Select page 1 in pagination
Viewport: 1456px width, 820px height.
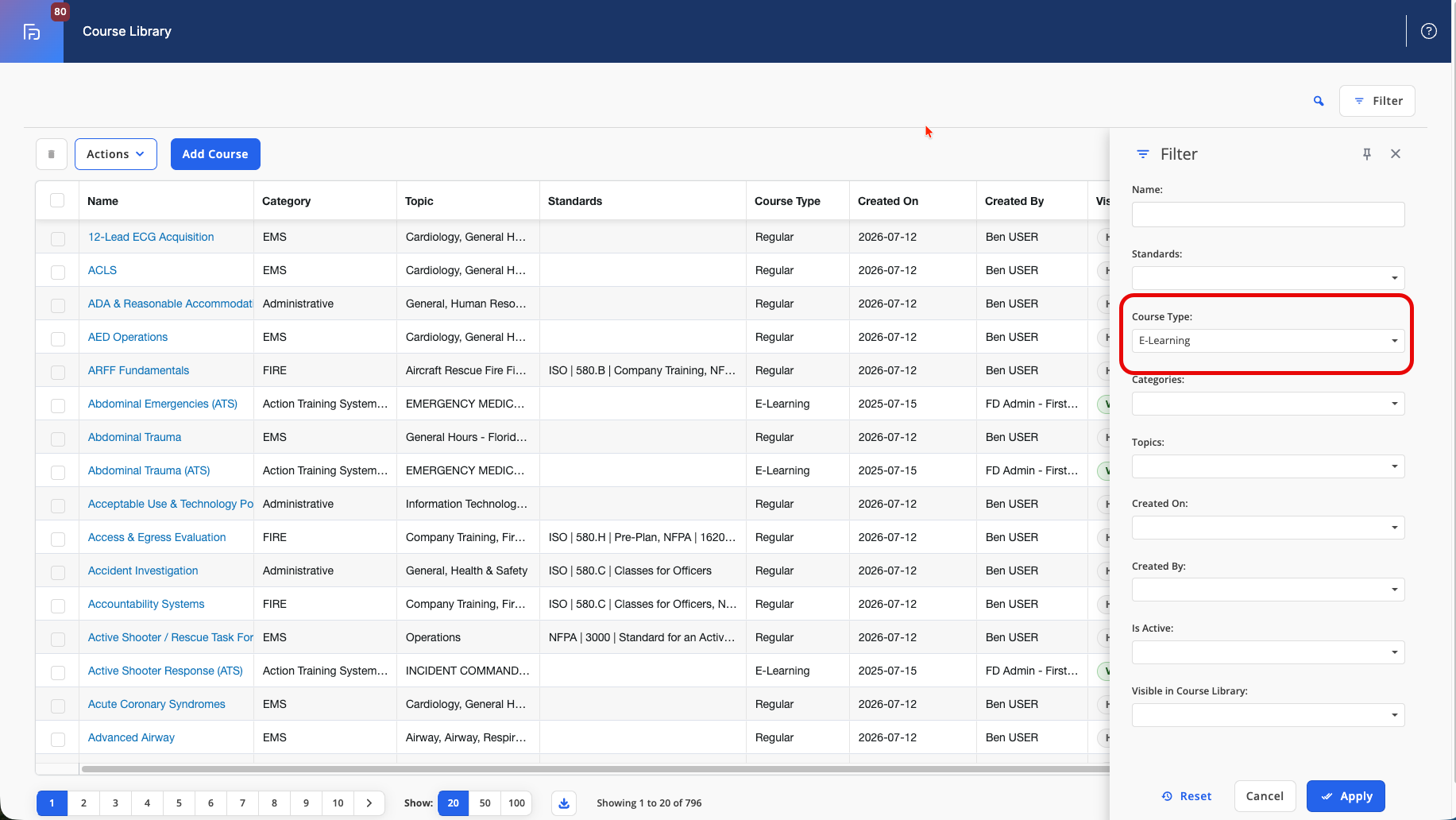coord(52,803)
